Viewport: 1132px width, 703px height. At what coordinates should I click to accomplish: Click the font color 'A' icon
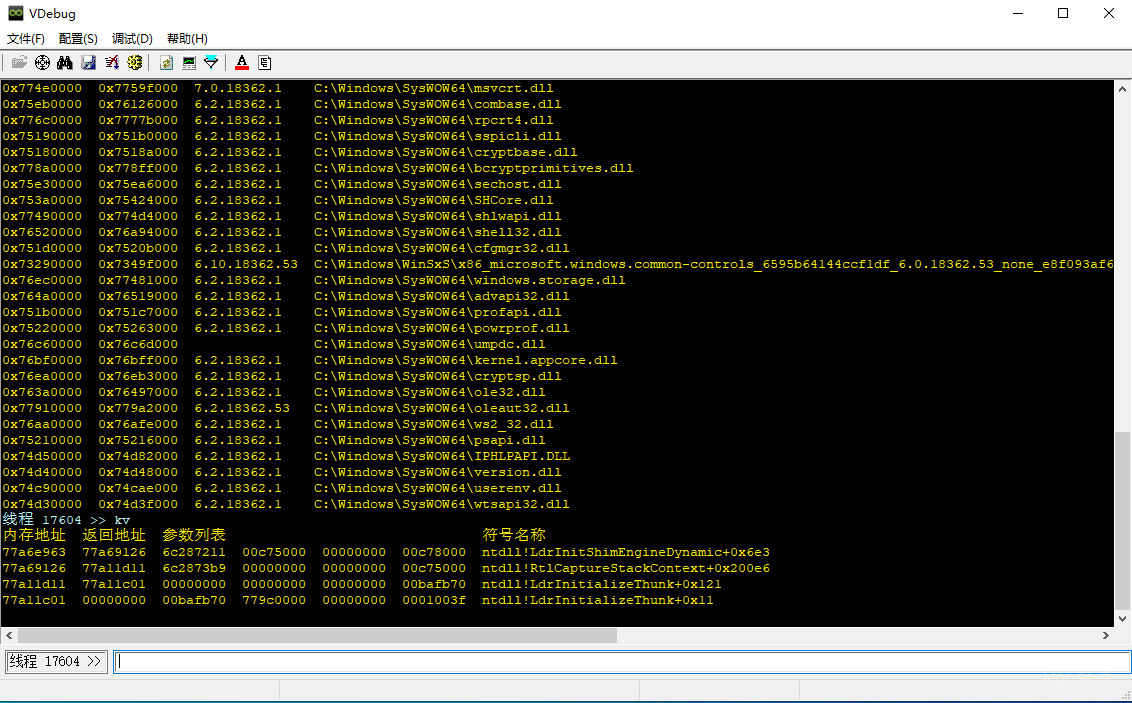pyautogui.click(x=242, y=63)
